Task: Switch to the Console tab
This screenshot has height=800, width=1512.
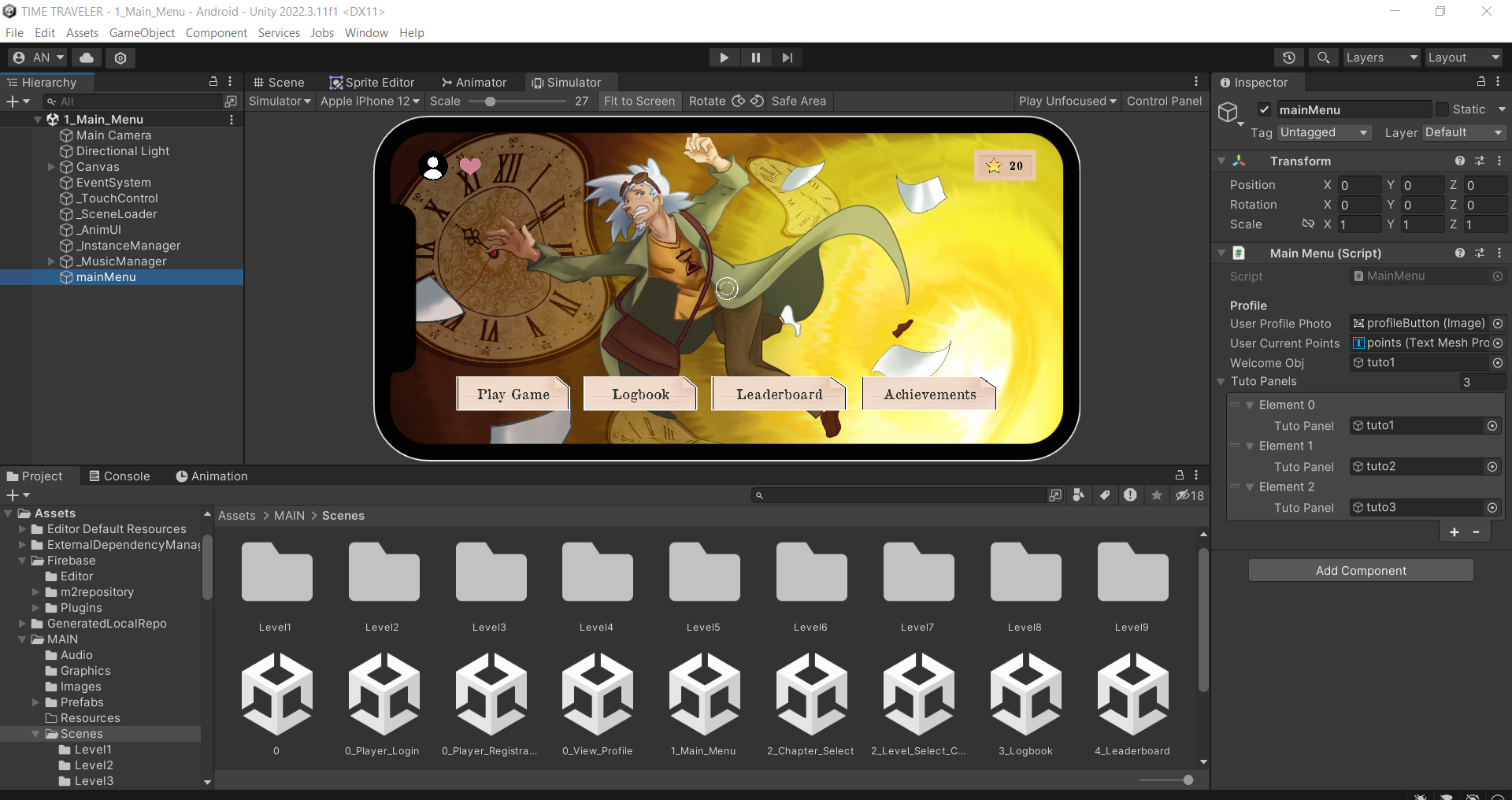Action: (119, 476)
